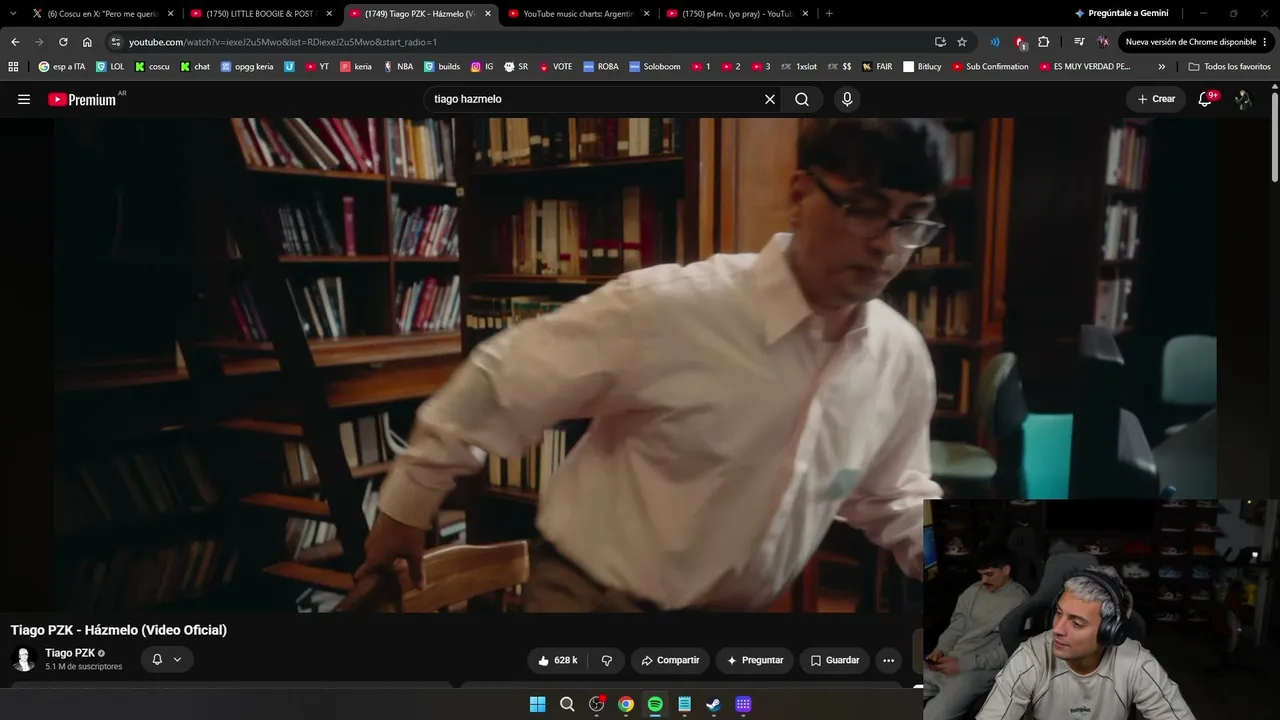View site information icon in address bar
The width and height of the screenshot is (1280, 720).
pos(116,42)
